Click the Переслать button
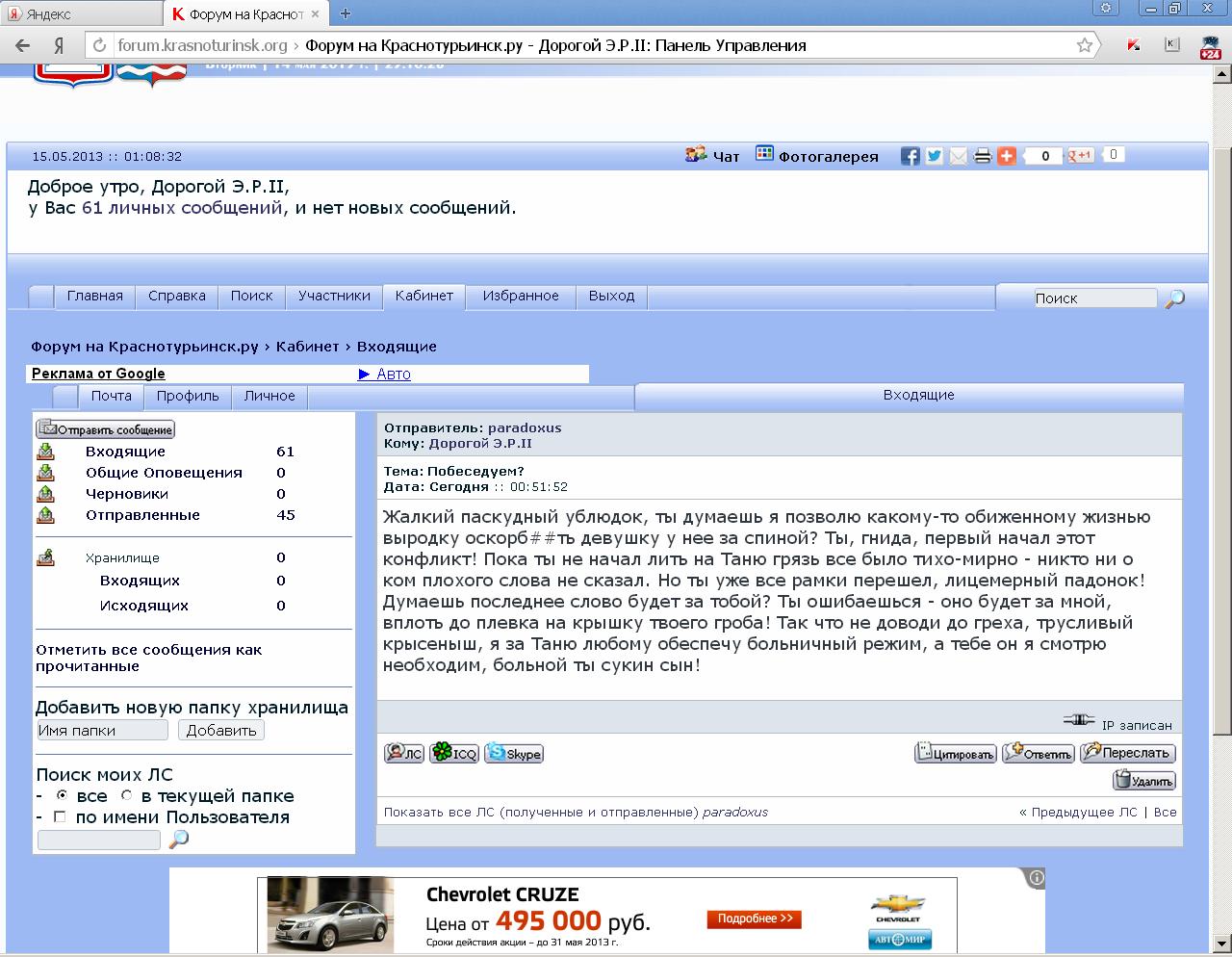1232x957 pixels. (1127, 753)
